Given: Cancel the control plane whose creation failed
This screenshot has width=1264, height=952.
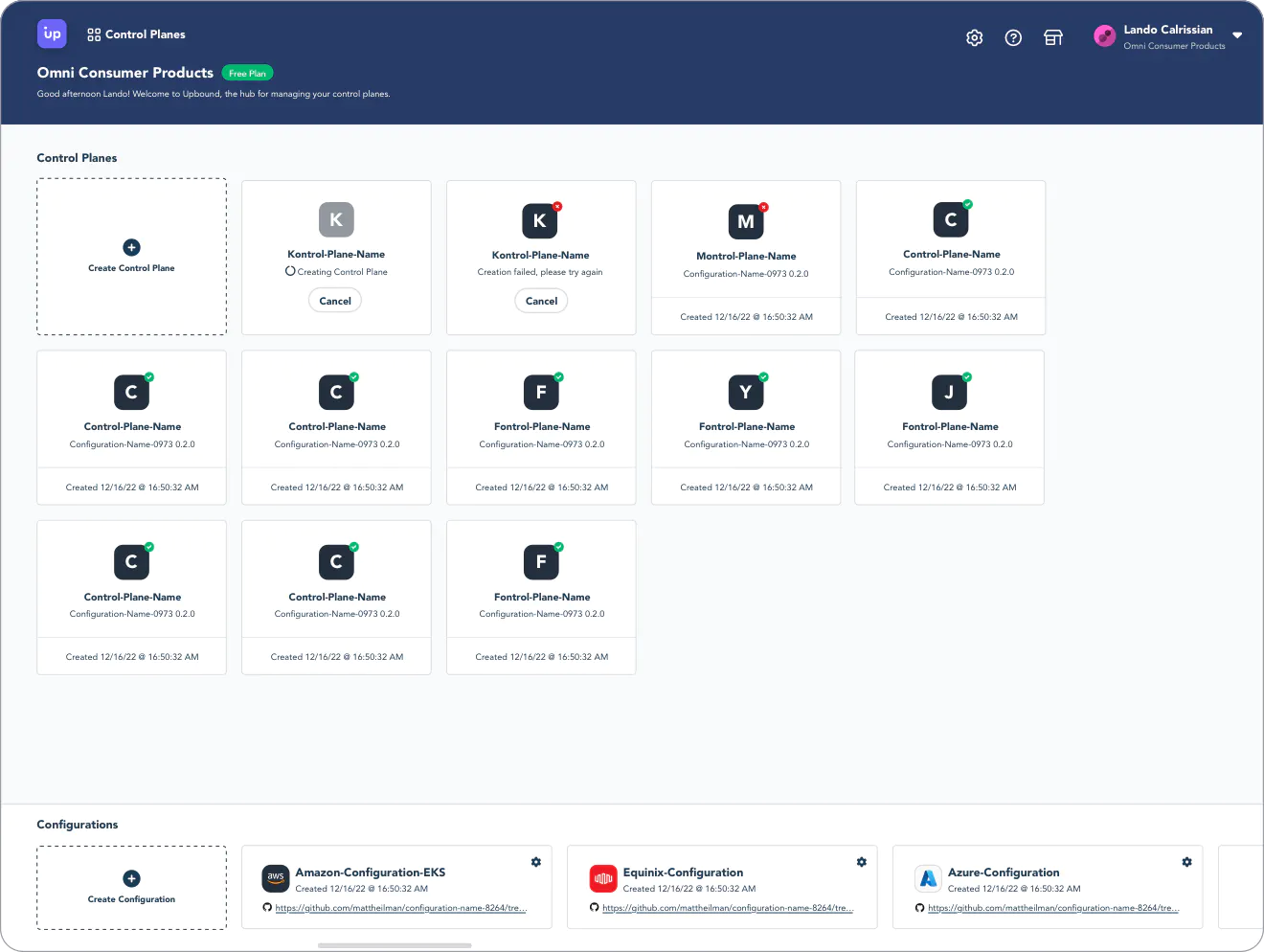Looking at the screenshot, I should 541,301.
